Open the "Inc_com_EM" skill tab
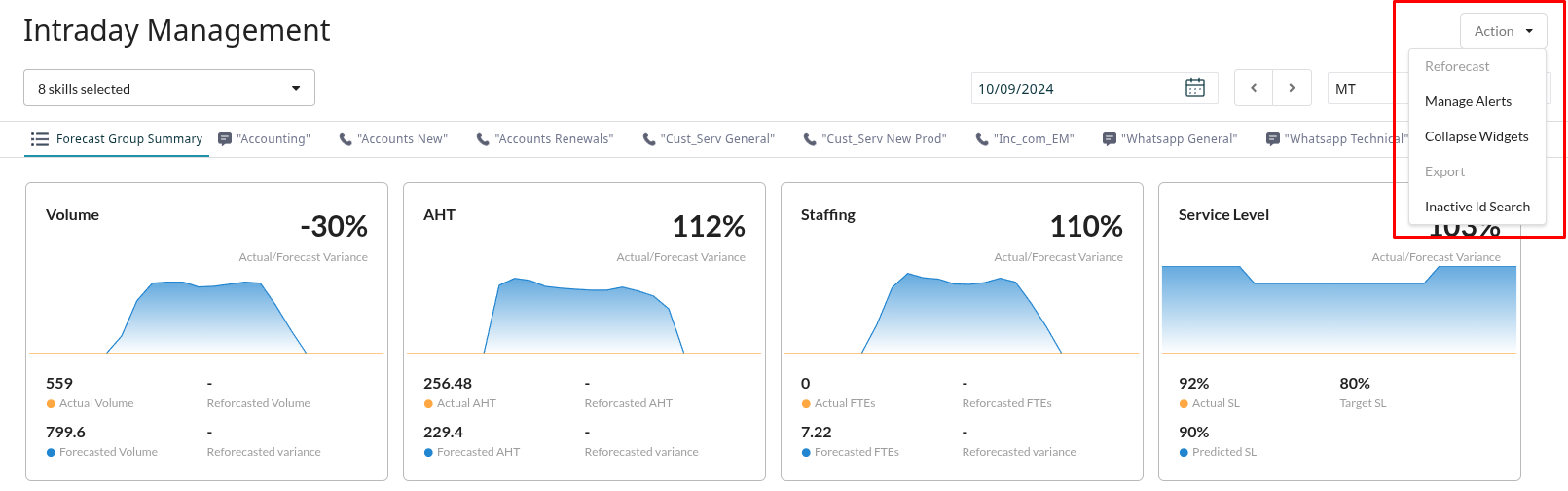 click(1025, 139)
